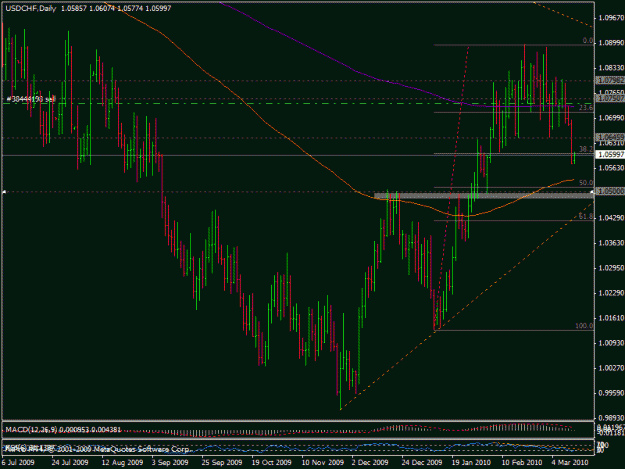Click the 1.02950 price scale value
Image resolution: width=625 pixels, height=469 pixels.
[x=611, y=268]
